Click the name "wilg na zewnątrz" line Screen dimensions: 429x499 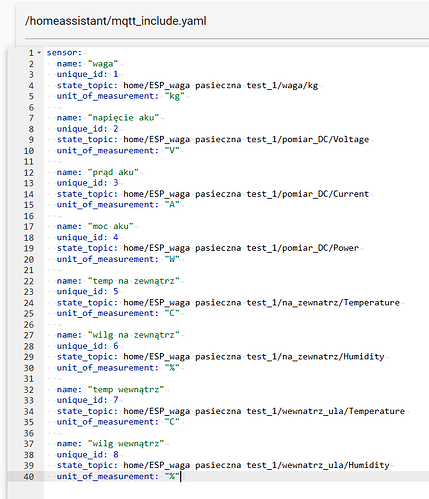pos(118,335)
